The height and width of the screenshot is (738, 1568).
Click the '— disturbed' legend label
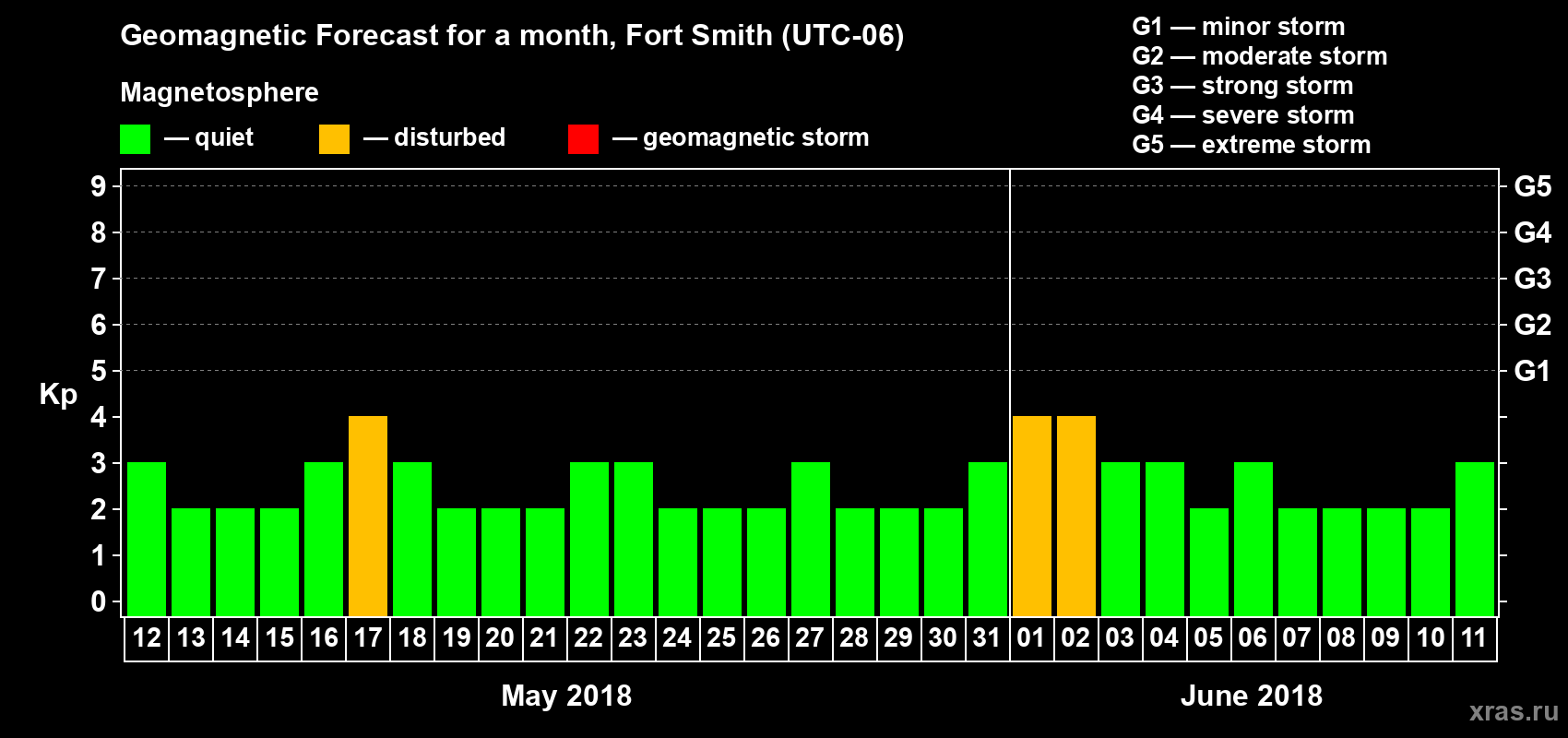(434, 137)
